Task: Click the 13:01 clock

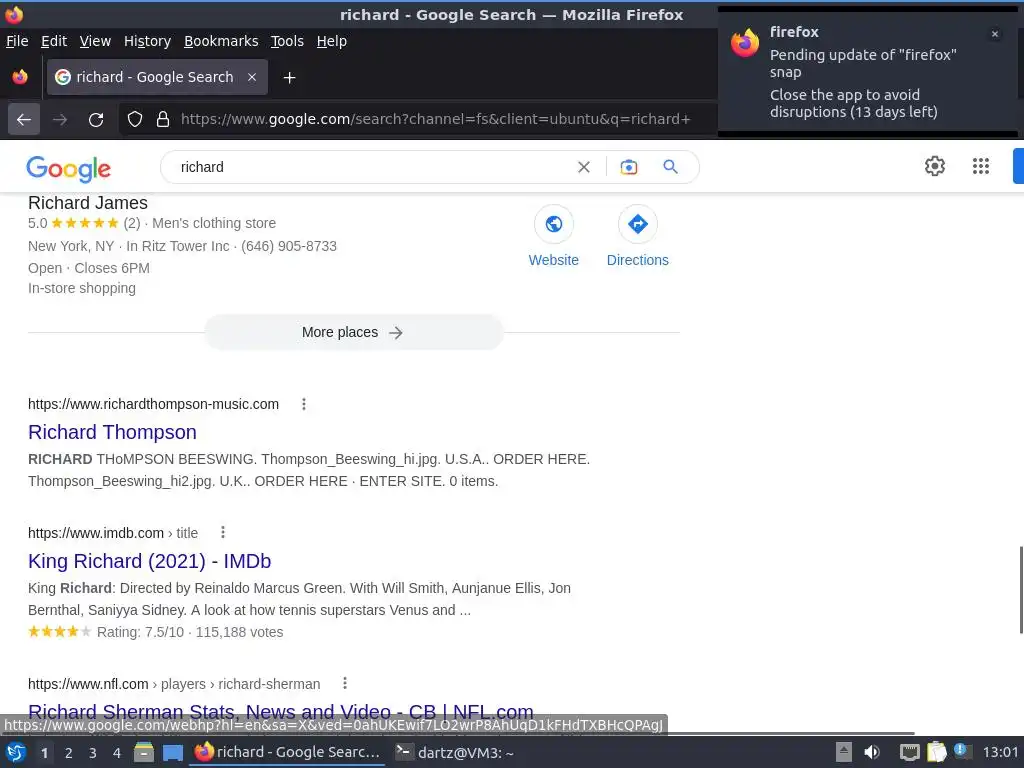Action: 1000,752
